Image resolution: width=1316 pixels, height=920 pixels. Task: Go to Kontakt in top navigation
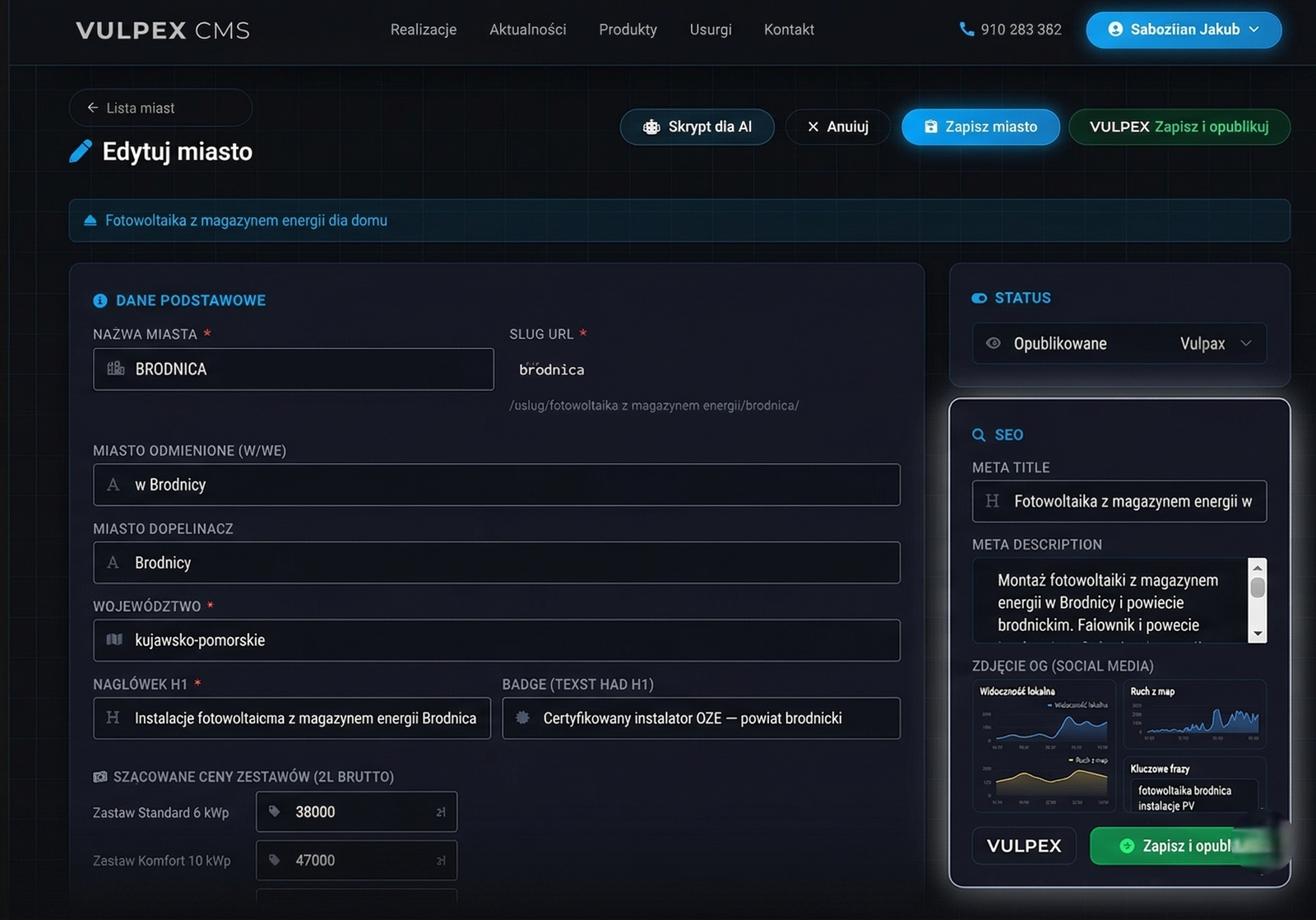[788, 30]
